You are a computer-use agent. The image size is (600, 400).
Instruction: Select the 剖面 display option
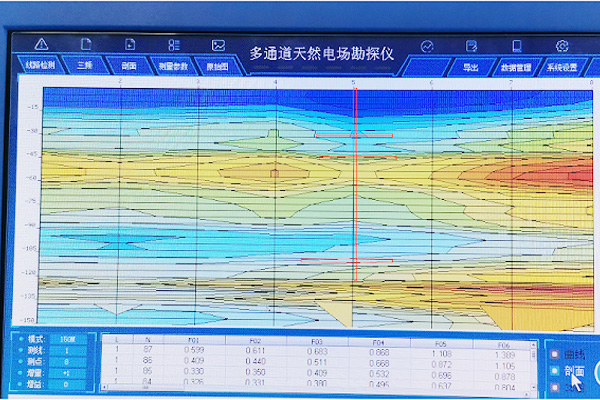[x=574, y=371]
